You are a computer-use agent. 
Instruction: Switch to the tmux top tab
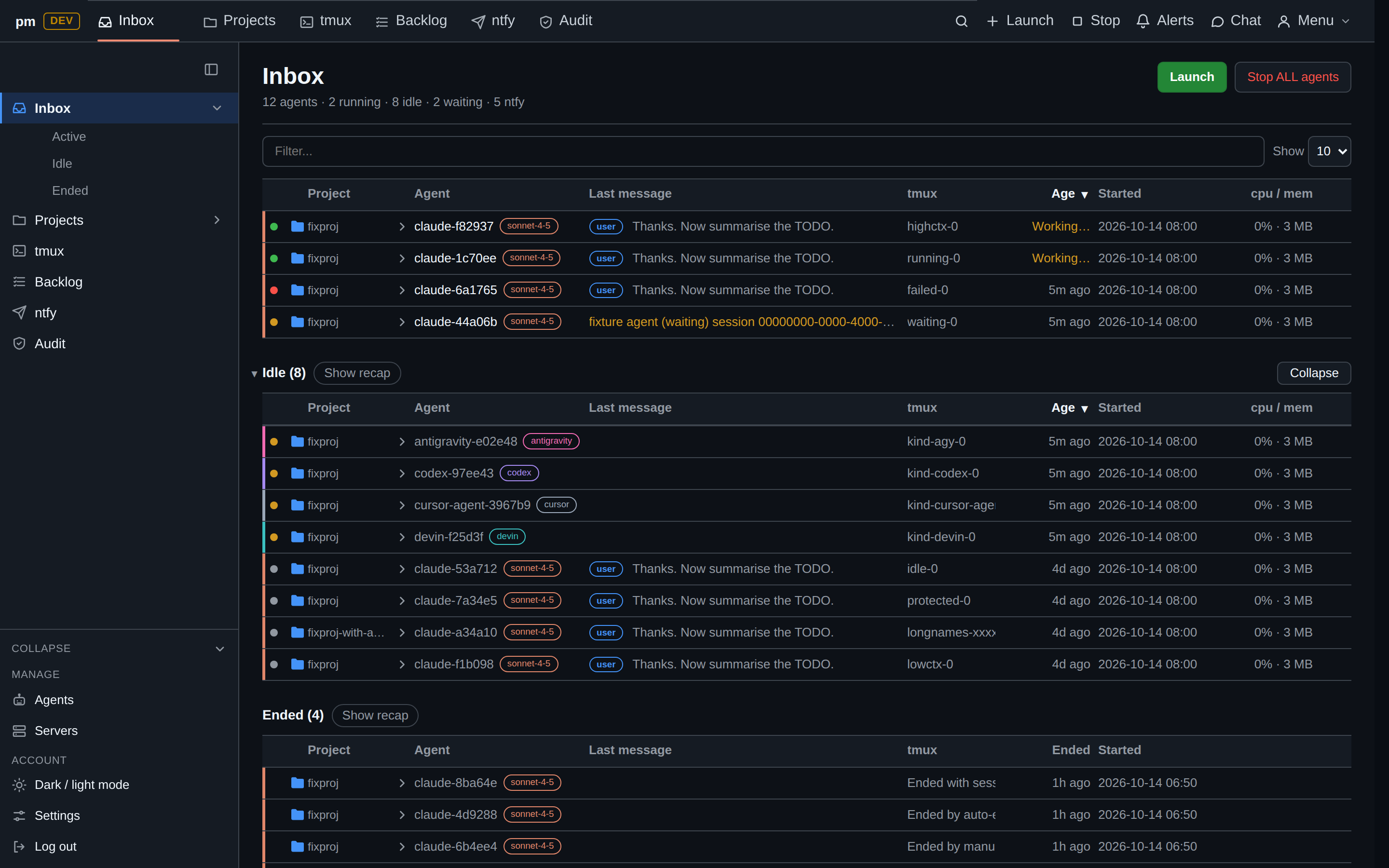[326, 21]
